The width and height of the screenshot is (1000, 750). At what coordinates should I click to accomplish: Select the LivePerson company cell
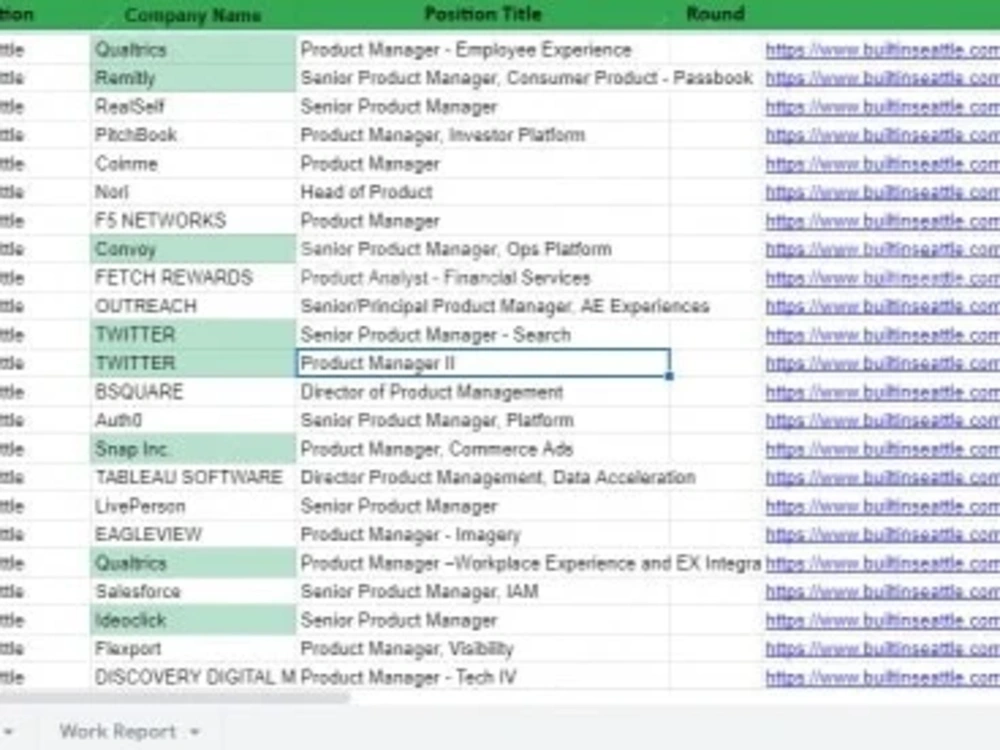point(193,506)
